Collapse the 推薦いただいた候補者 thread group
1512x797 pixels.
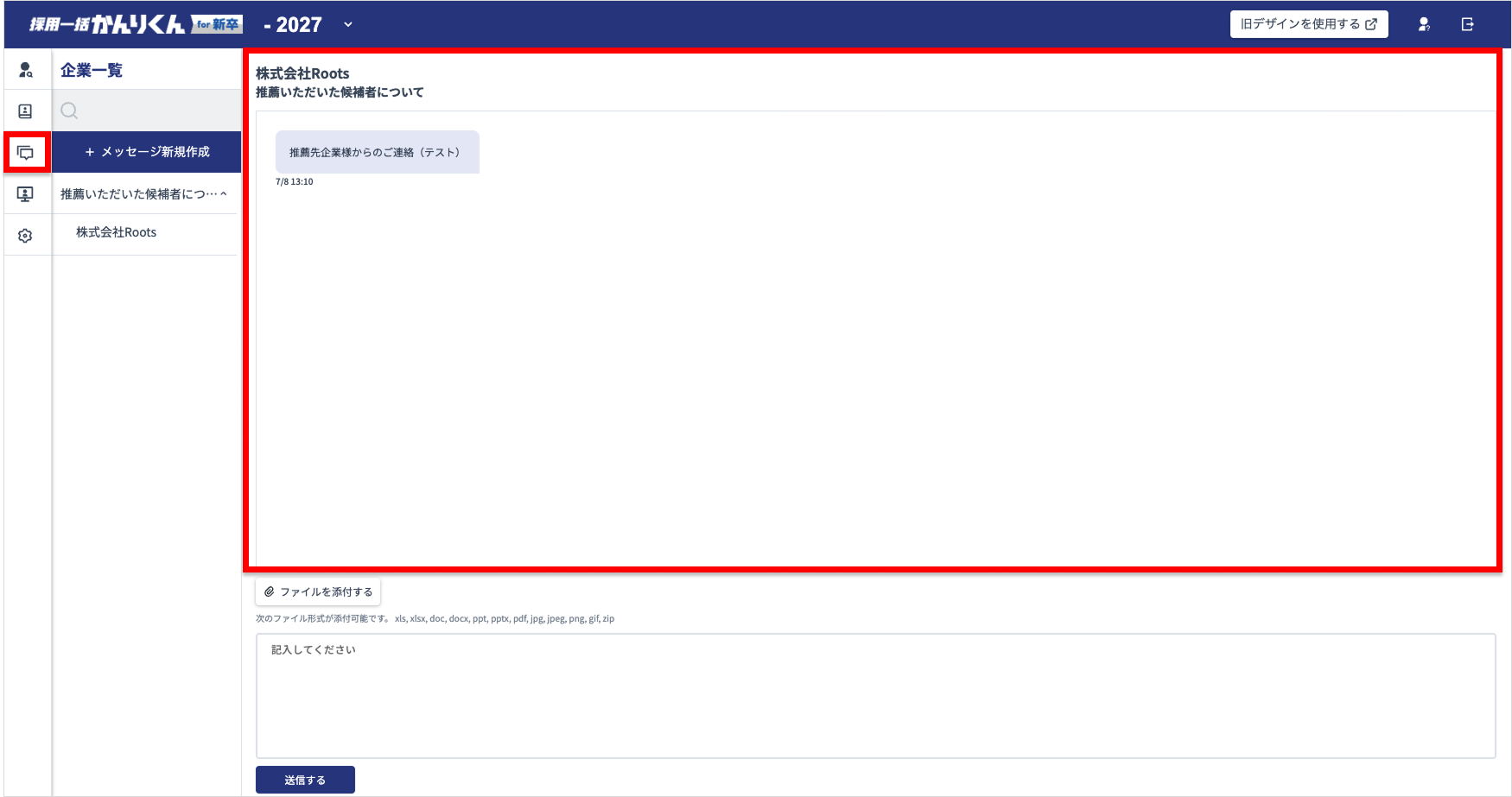pos(224,194)
